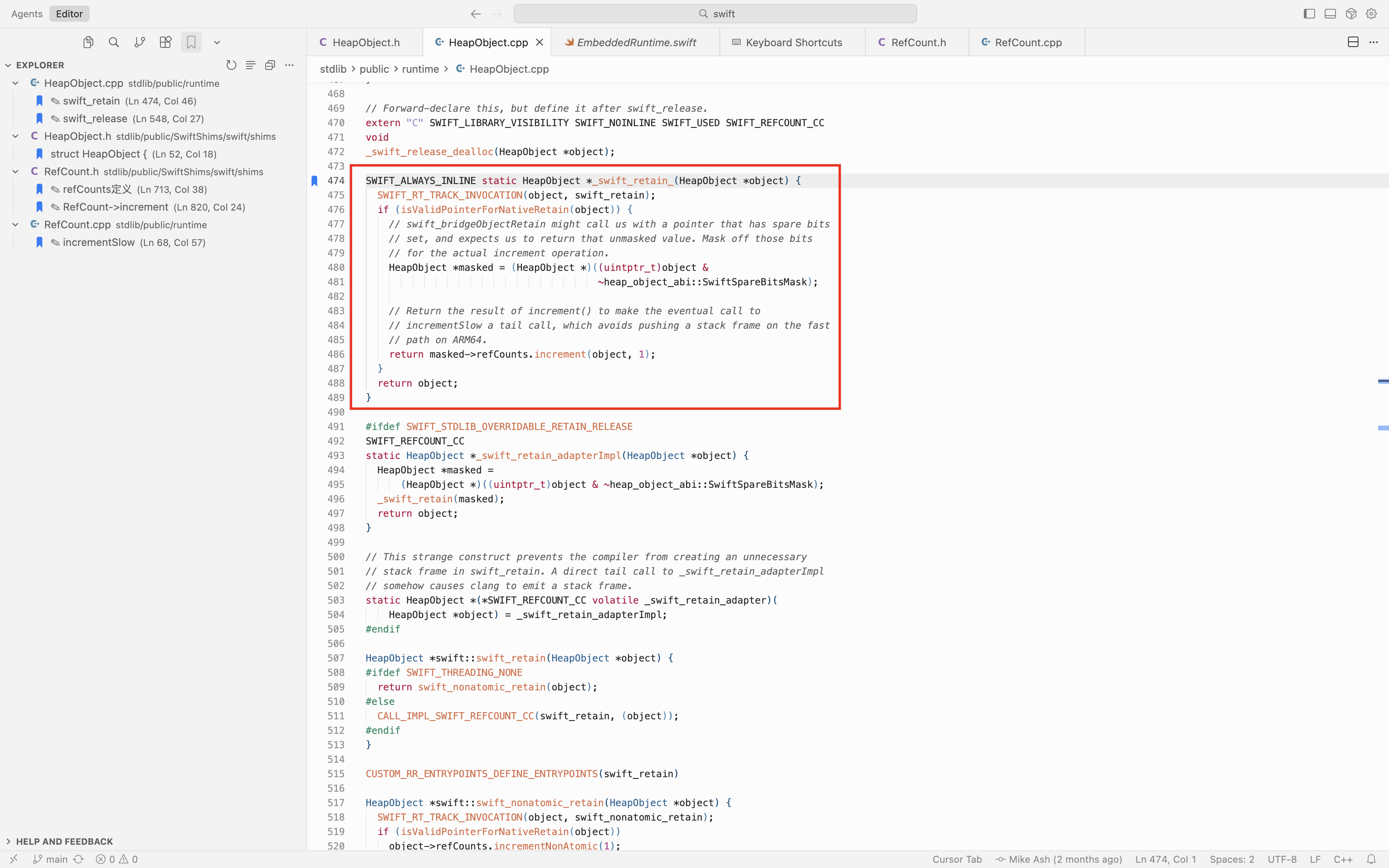
Task: Open the Extensions view icon
Action: (165, 43)
